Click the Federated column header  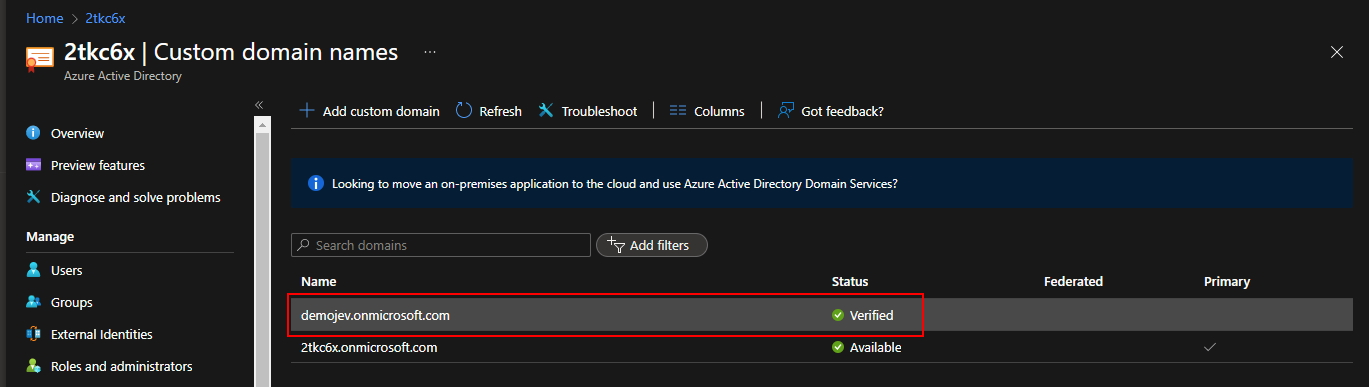click(1073, 282)
